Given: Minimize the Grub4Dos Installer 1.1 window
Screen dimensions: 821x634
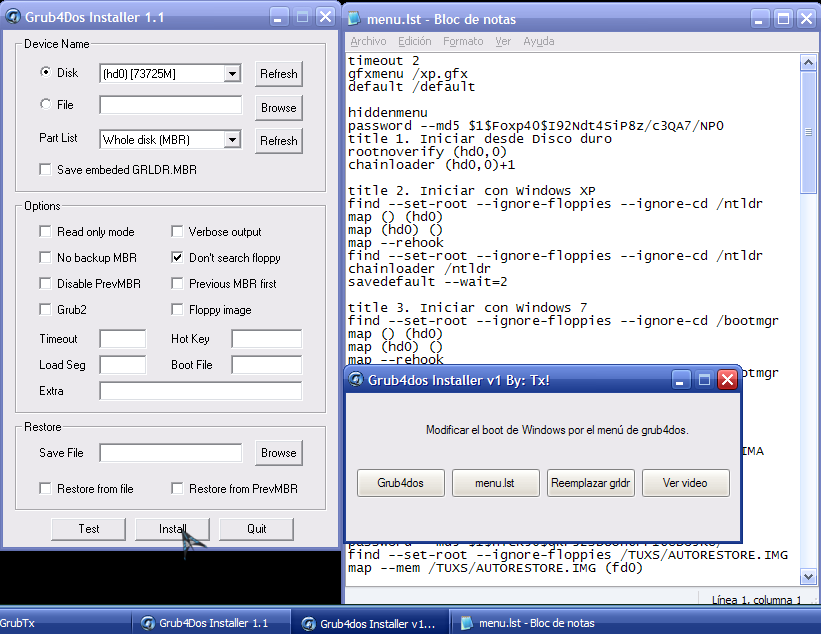Looking at the screenshot, I should (278, 17).
